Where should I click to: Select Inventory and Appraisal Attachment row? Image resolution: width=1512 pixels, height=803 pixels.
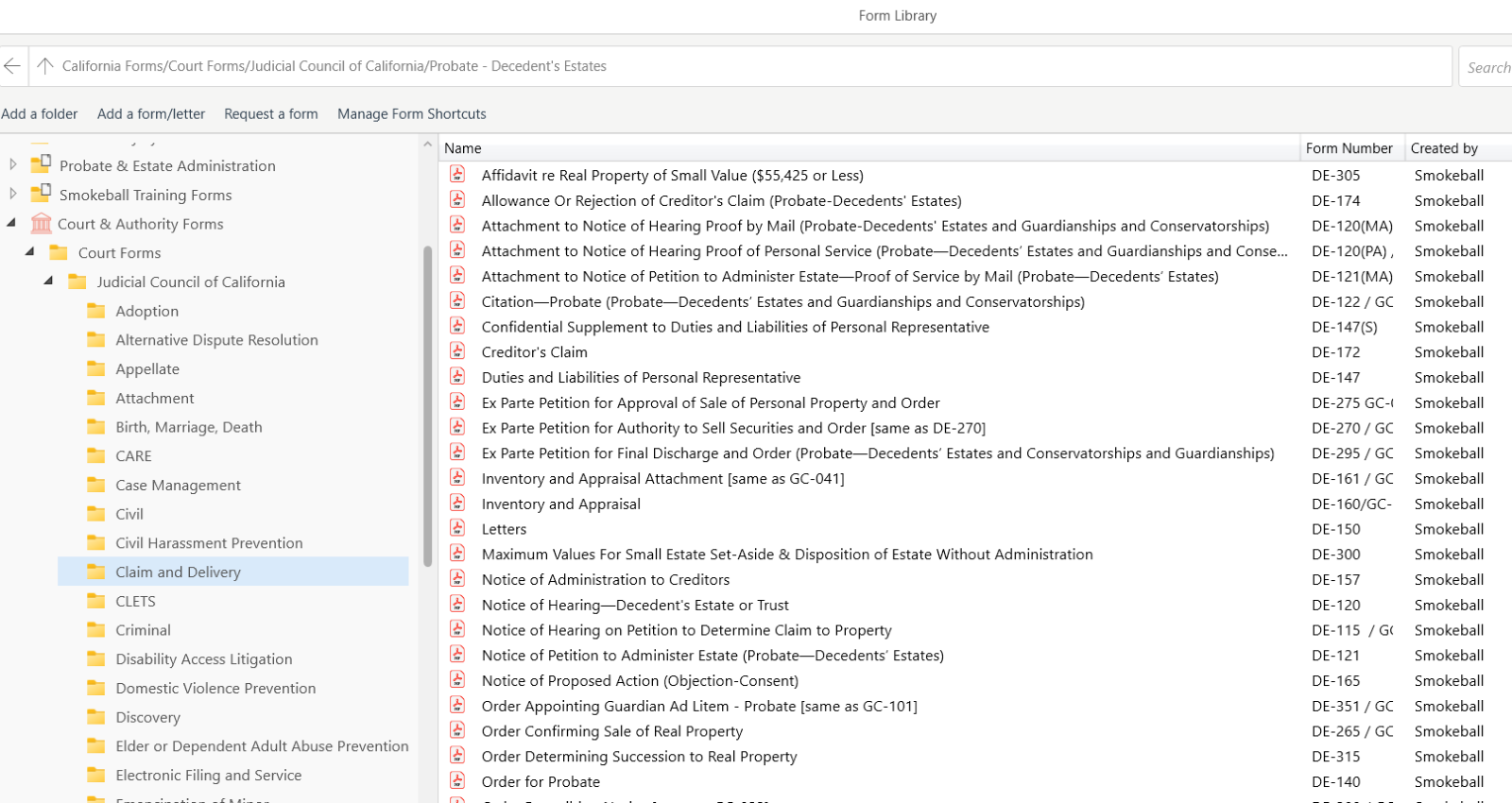click(x=663, y=479)
